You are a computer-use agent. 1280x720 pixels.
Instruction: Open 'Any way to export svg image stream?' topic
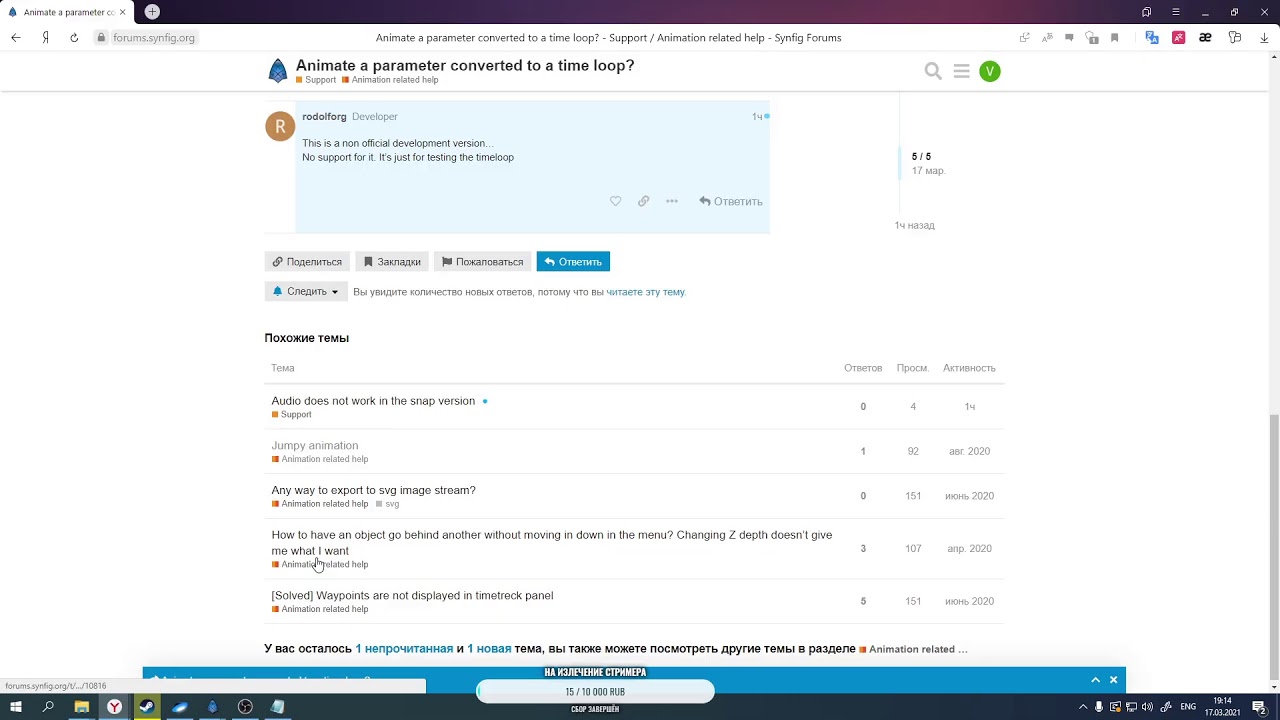click(373, 491)
